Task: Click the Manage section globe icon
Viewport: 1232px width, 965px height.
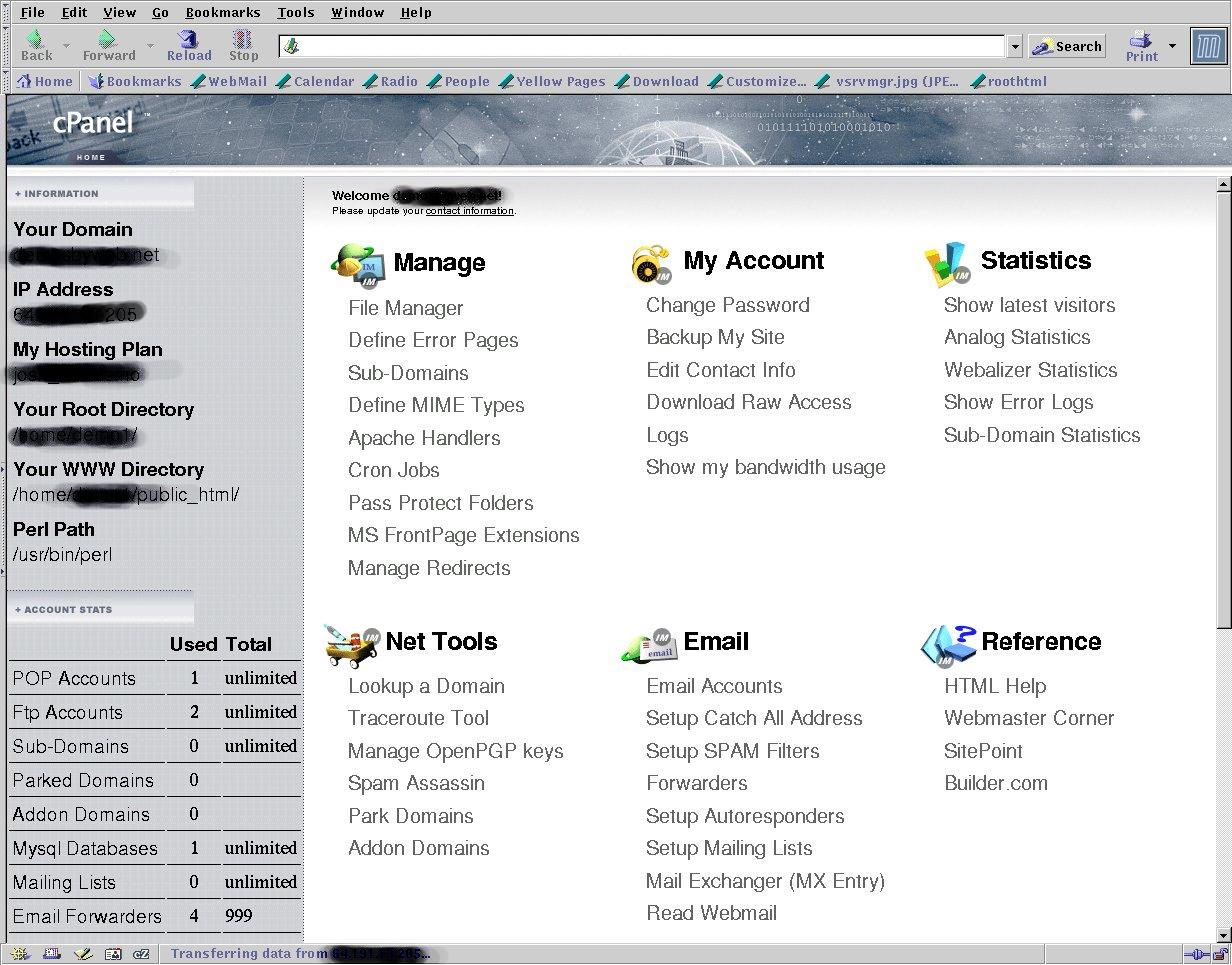Action: pos(357,264)
